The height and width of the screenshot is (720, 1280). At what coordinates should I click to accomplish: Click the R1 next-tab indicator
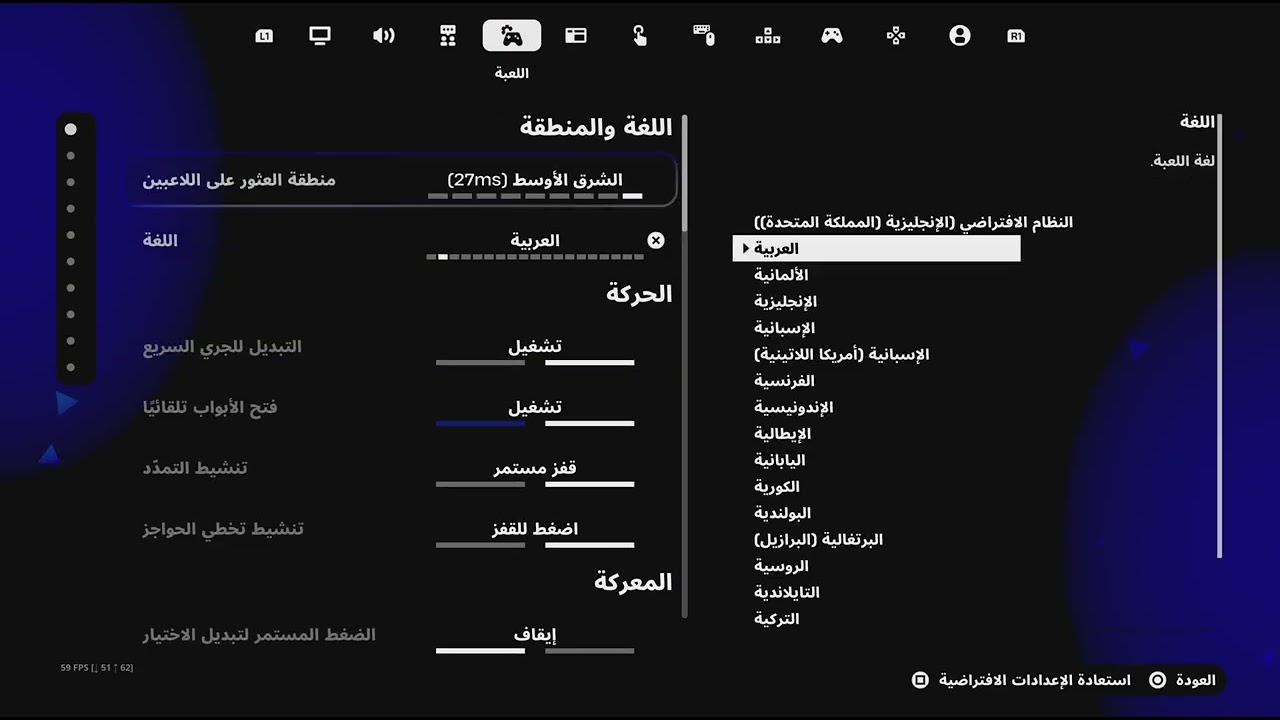(1016, 36)
